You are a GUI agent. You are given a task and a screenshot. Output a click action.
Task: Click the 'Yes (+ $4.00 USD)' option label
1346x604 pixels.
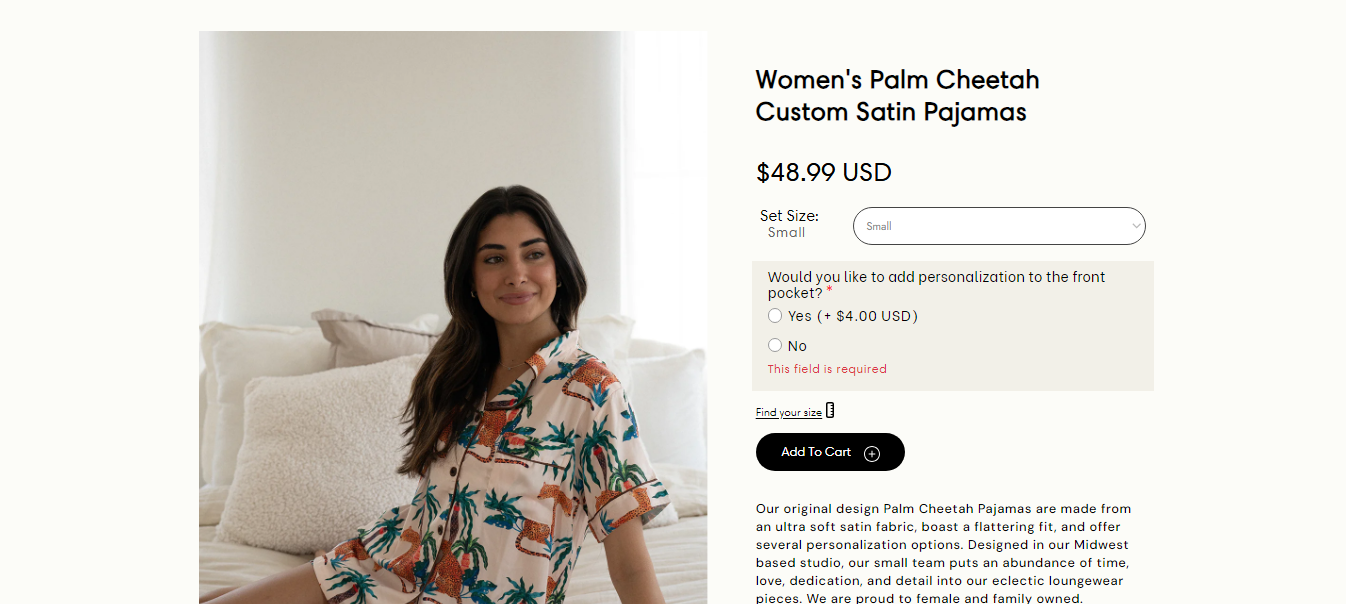click(852, 316)
